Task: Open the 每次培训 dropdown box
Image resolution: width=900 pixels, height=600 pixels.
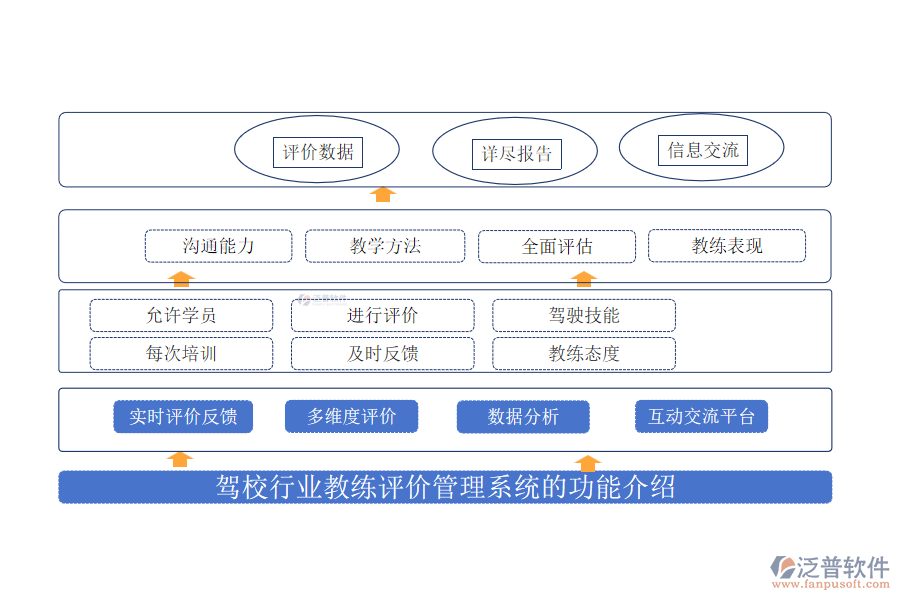Action: [182, 353]
